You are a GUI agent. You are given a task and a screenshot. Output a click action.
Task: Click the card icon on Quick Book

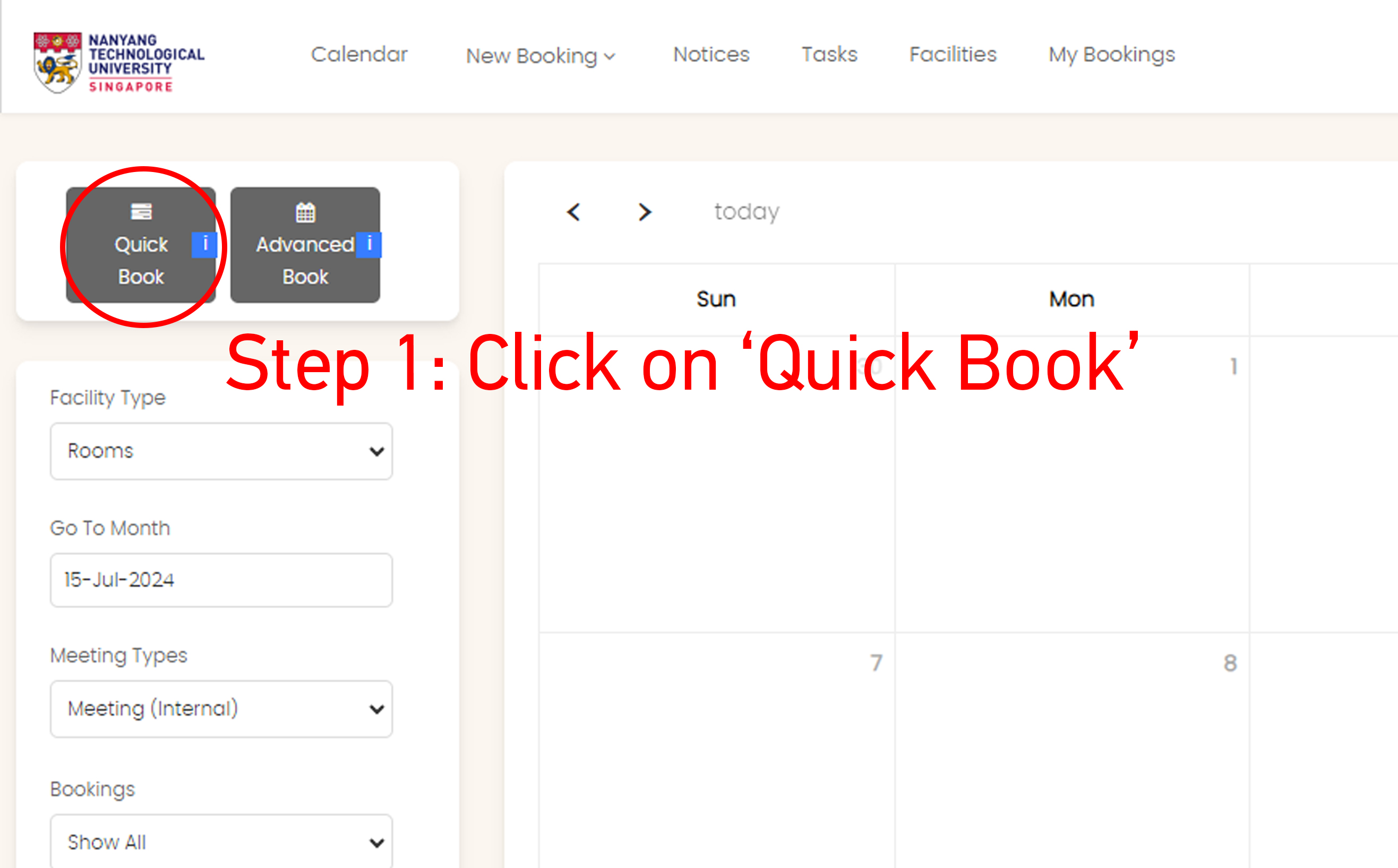pos(141,212)
